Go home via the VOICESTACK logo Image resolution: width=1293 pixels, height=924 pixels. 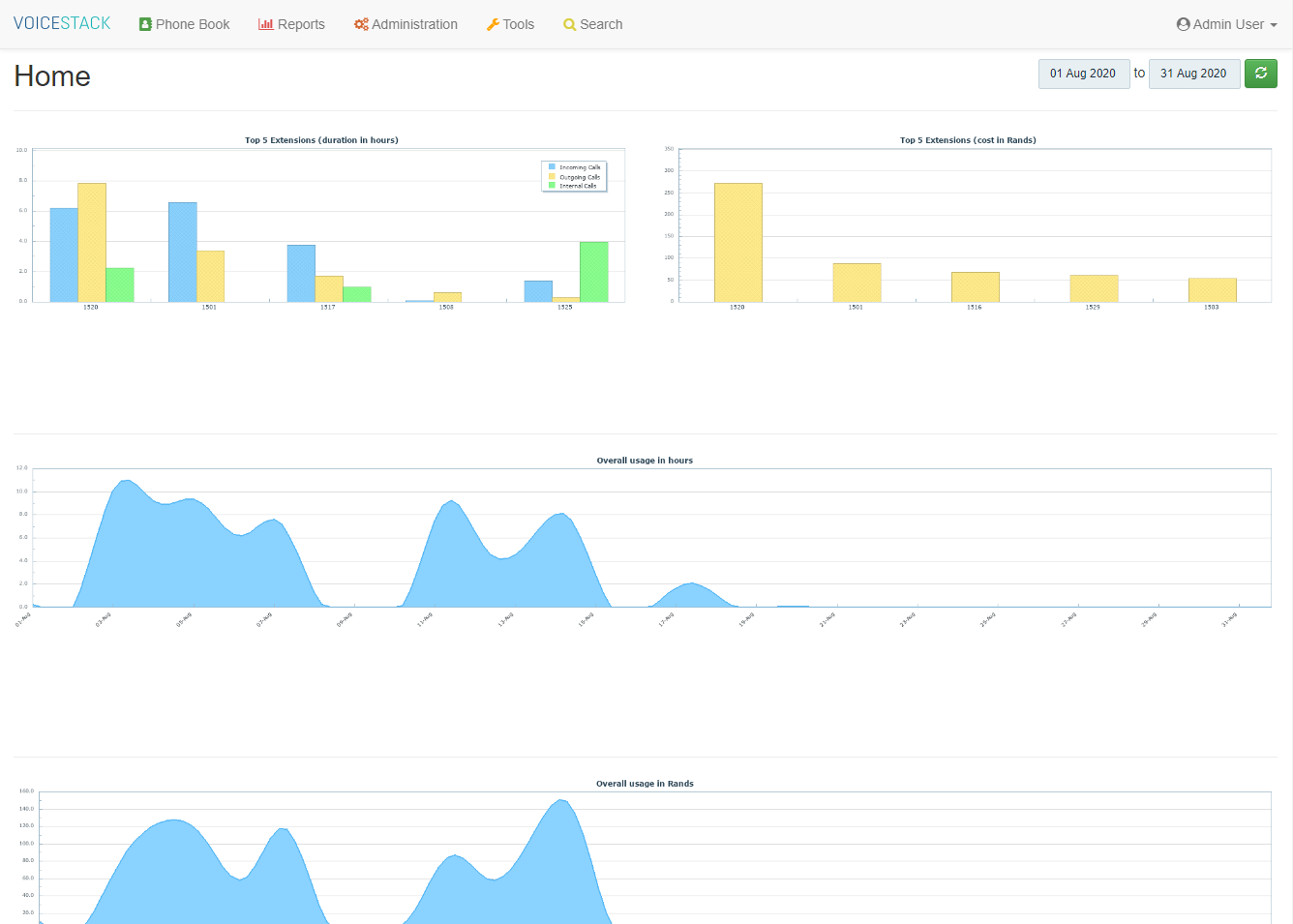point(62,23)
